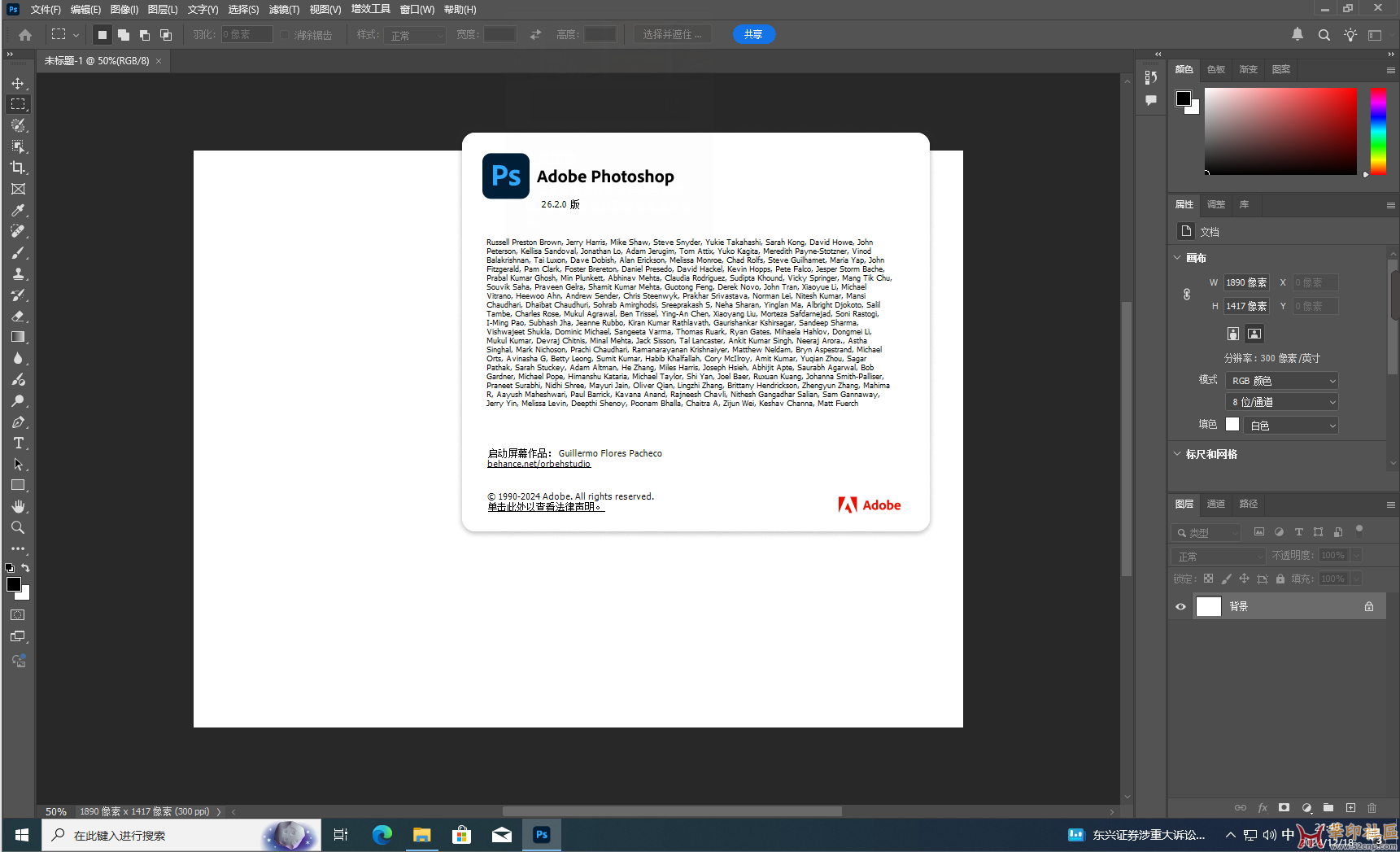Select the Brush tool
The width and height of the screenshot is (1400, 852).
click(x=18, y=252)
